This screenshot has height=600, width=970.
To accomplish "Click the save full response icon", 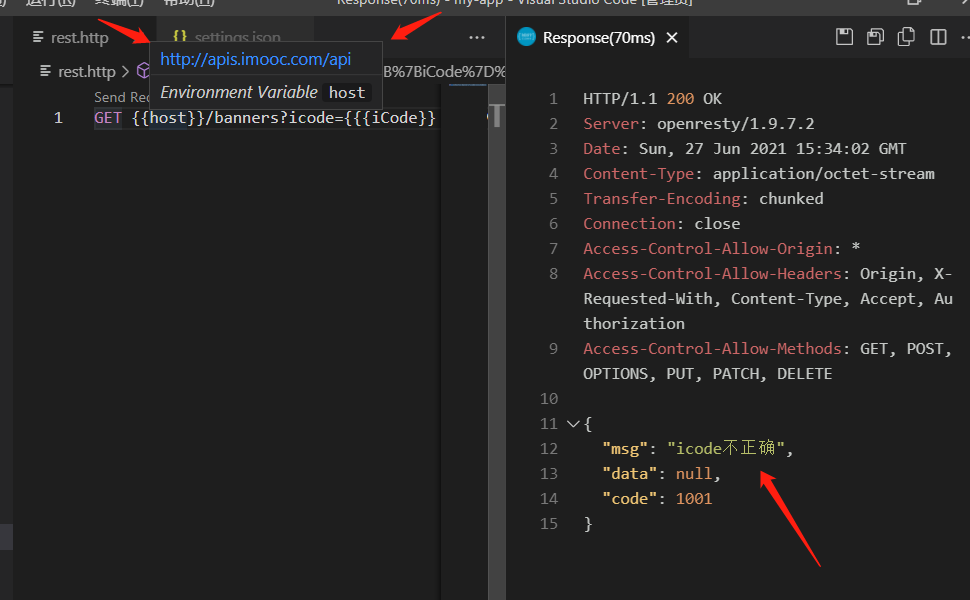I will tap(845, 37).
